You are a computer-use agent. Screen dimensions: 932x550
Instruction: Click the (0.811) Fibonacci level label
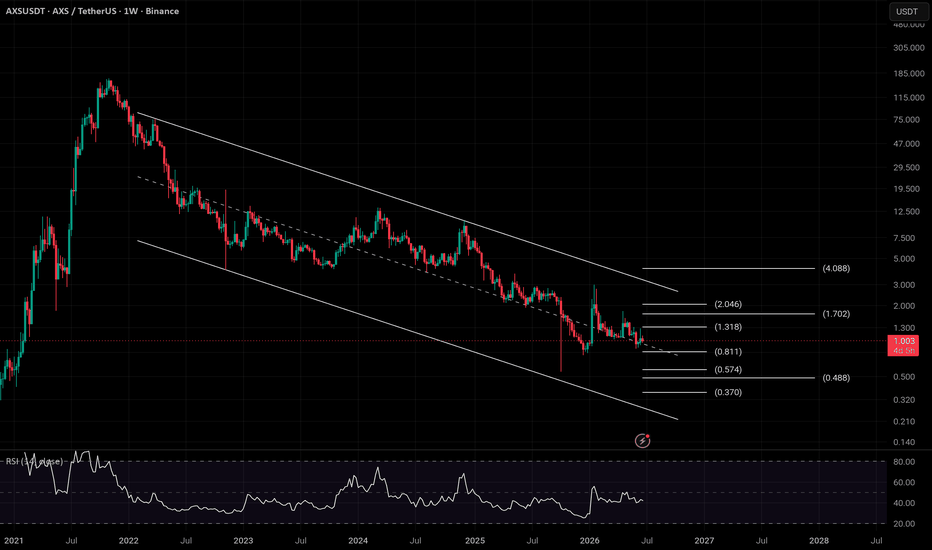pos(728,351)
